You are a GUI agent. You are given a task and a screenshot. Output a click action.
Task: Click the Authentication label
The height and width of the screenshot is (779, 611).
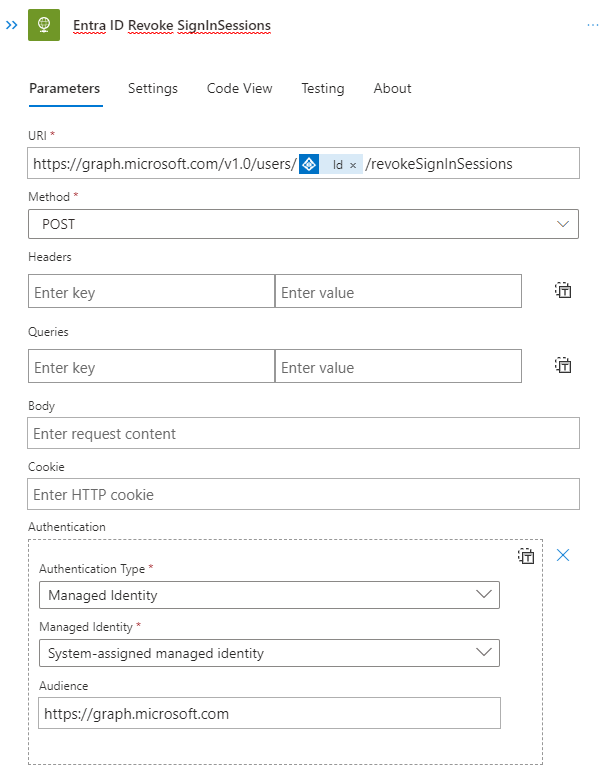tap(67, 527)
